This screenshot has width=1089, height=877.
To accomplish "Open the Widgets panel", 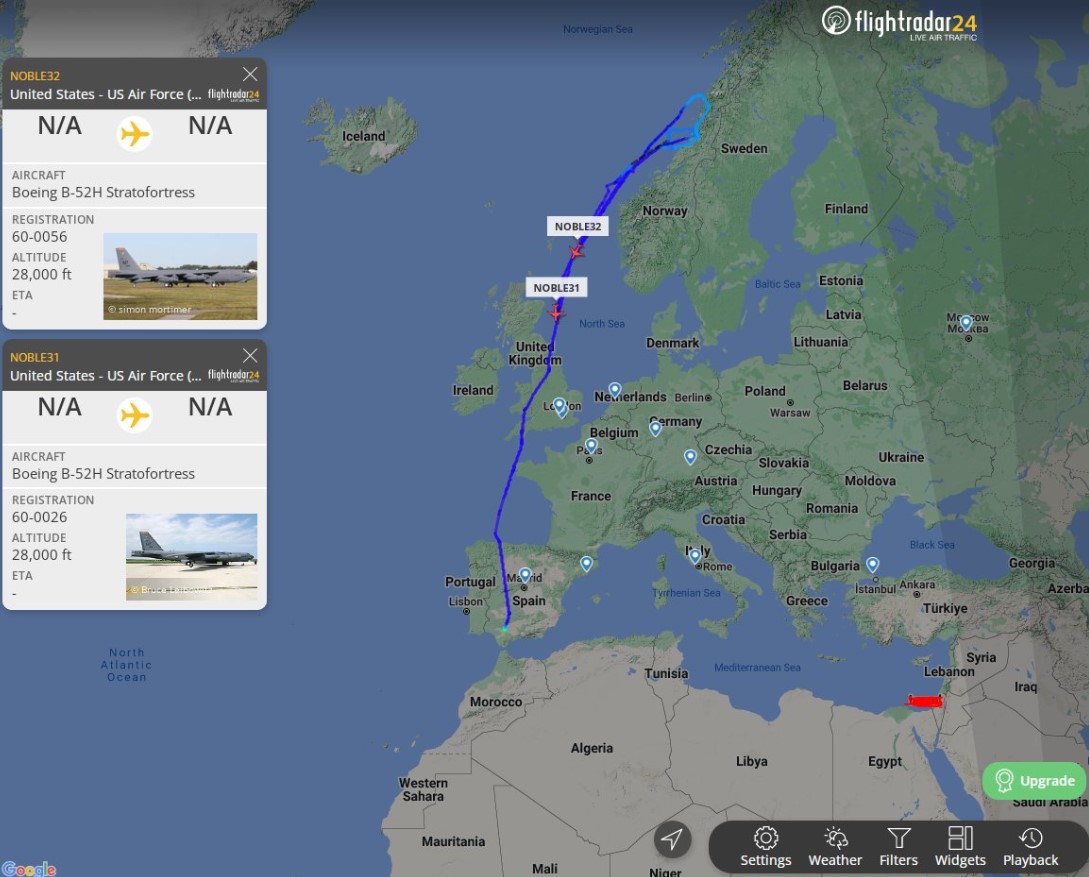I will tap(960, 846).
